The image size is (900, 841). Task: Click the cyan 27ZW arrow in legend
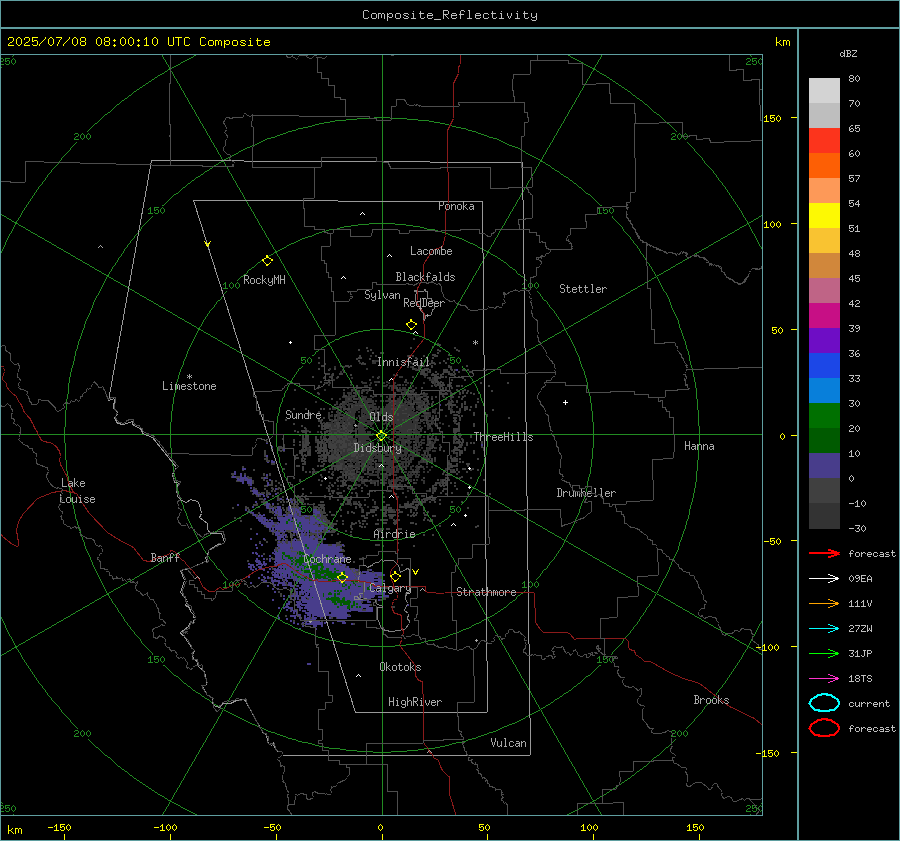pos(824,629)
